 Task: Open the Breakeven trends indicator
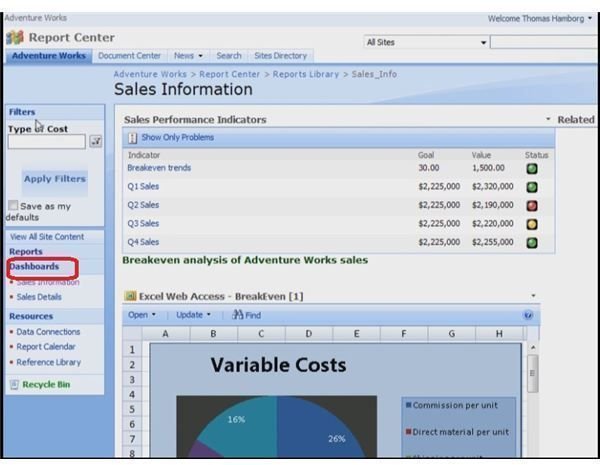coord(159,168)
